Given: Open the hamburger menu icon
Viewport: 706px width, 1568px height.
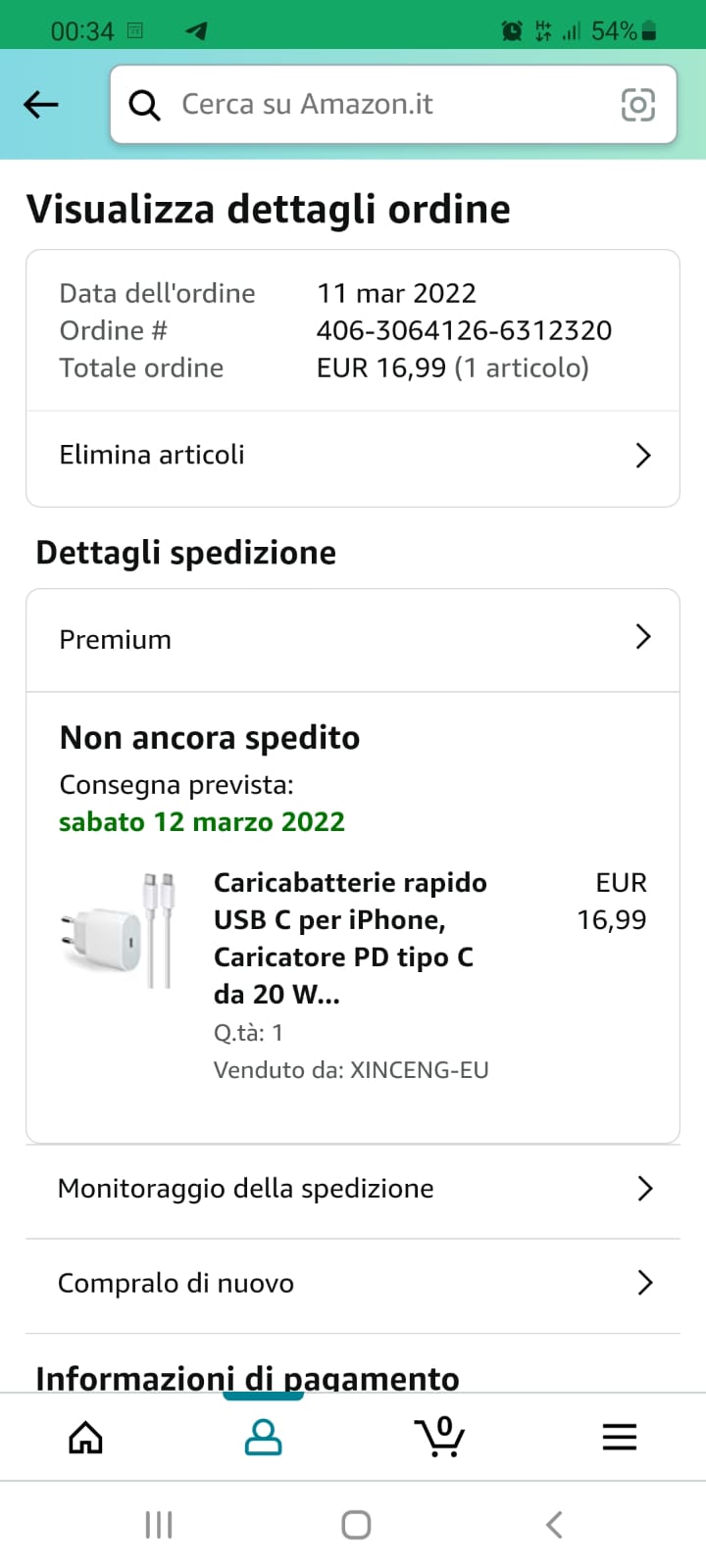Looking at the screenshot, I should point(620,1438).
